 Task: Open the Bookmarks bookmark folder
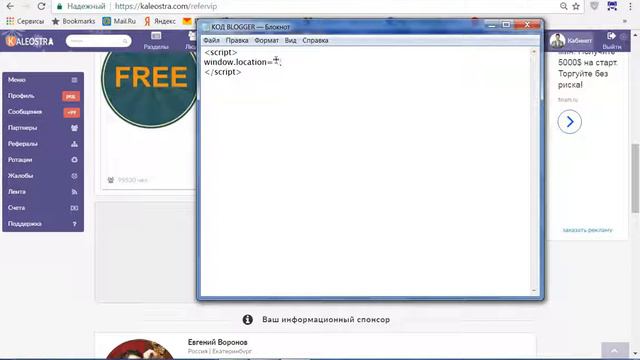(x=73, y=21)
